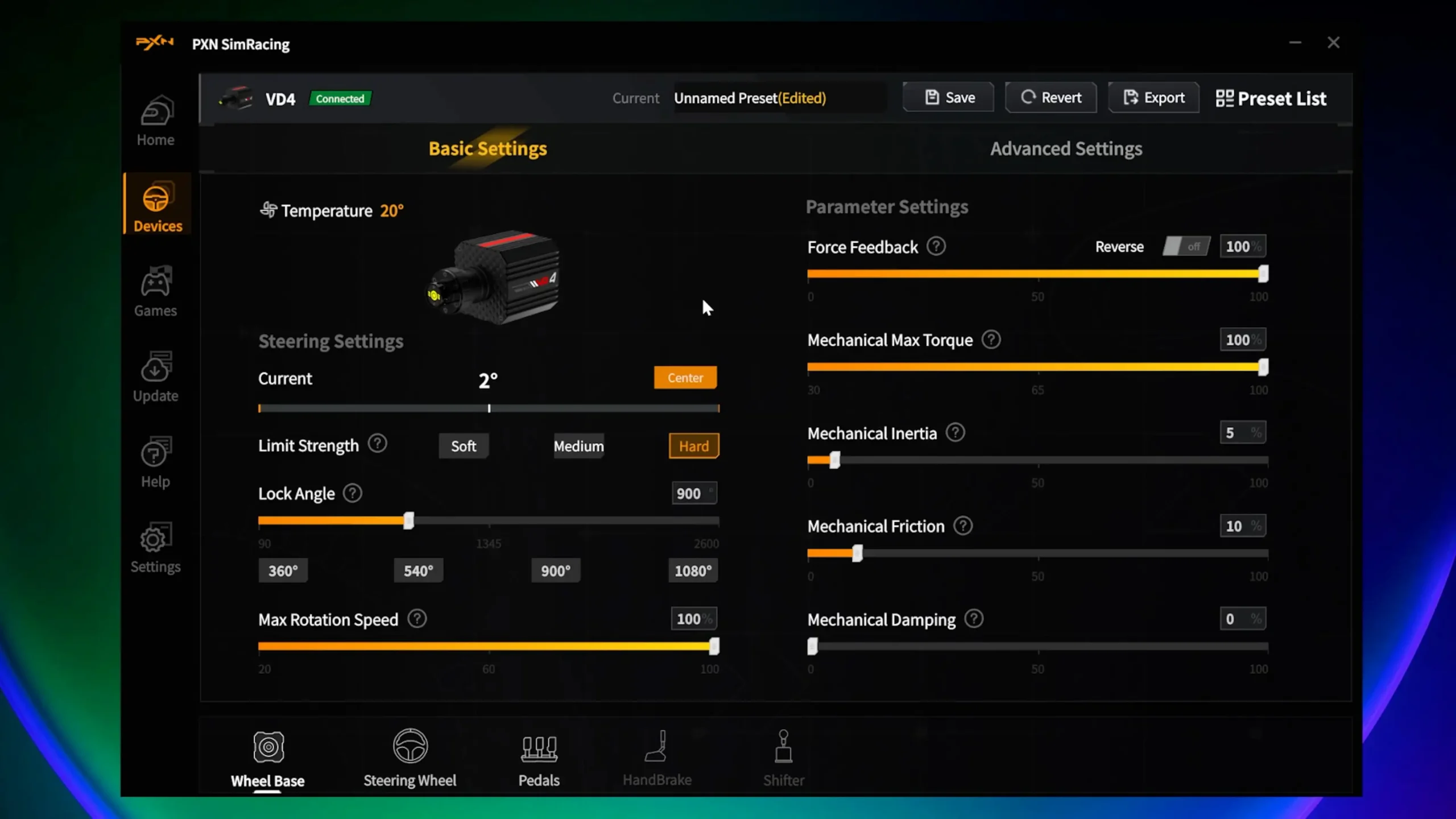Click the help icon next to Mechanical Damping

click(974, 619)
